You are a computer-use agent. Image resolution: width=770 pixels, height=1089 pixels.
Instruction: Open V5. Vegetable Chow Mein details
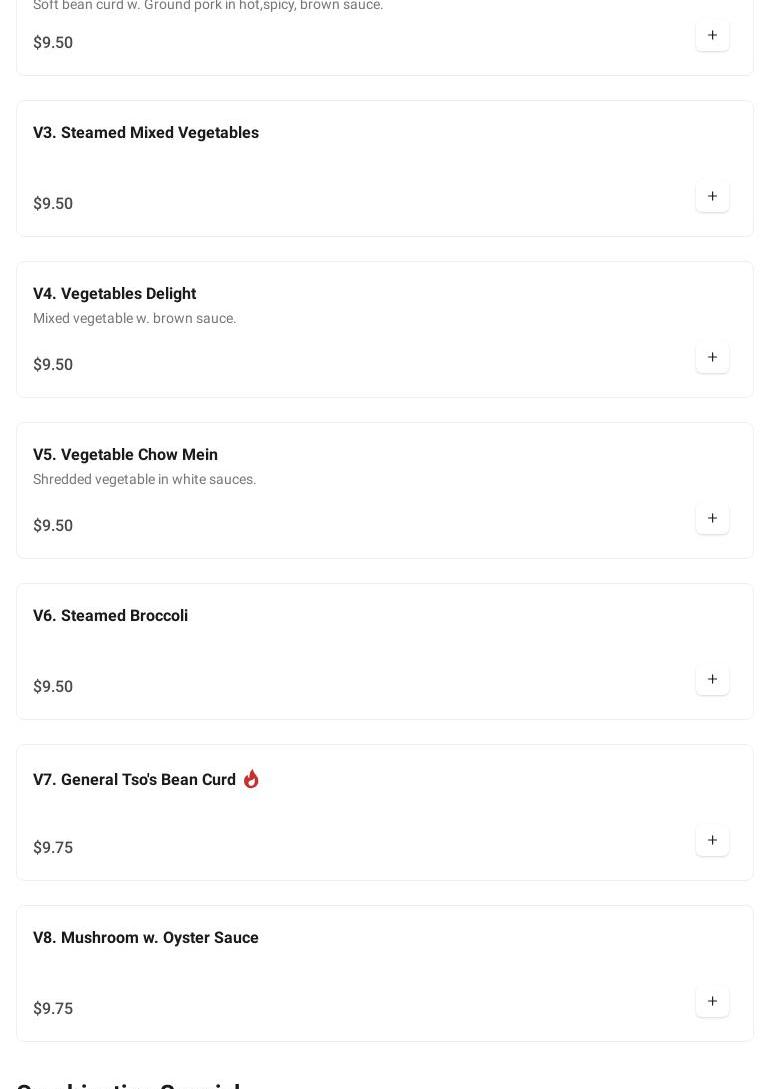pyautogui.click(x=125, y=455)
